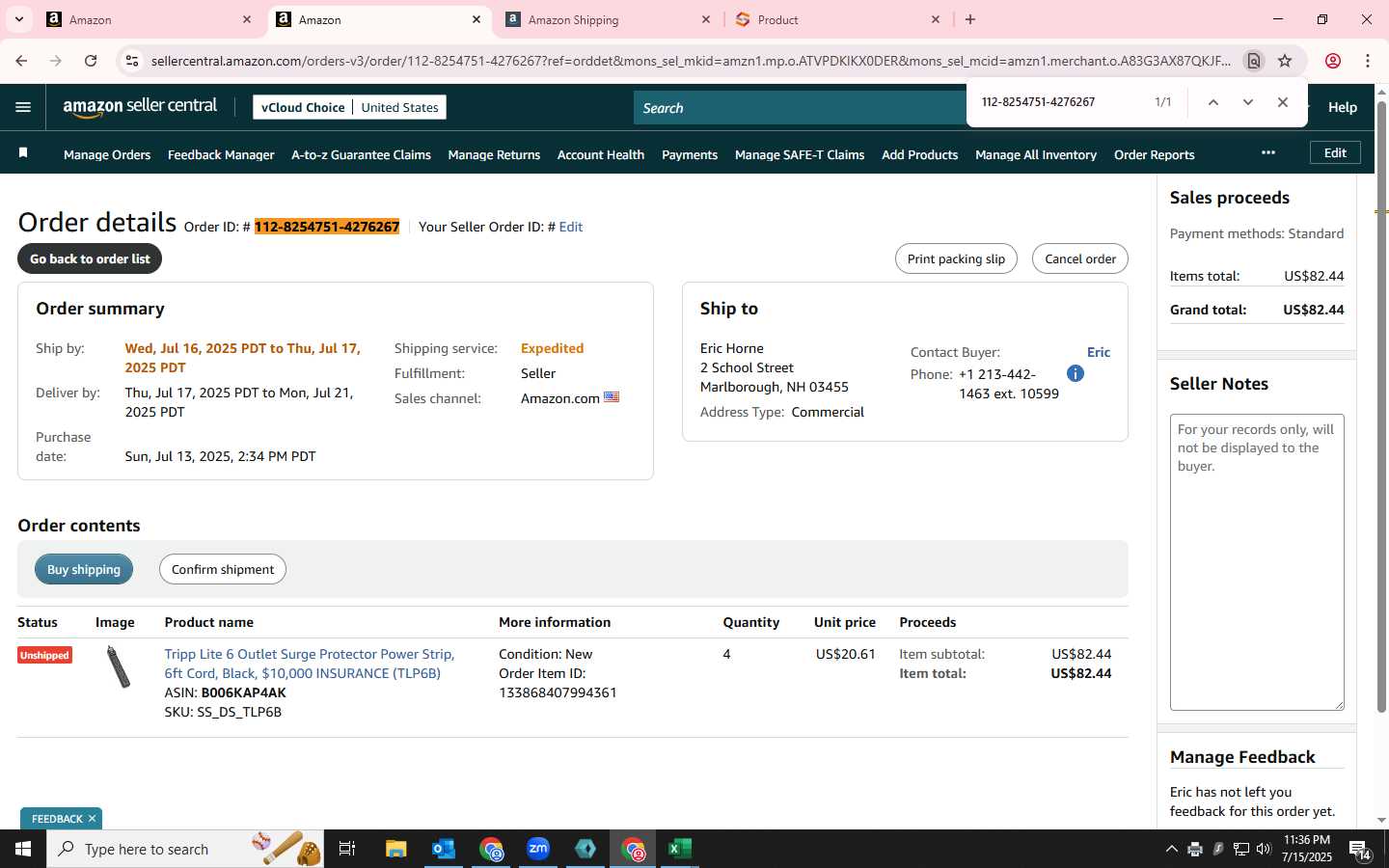Open Account Health
This screenshot has height=868, width=1389.
pyautogui.click(x=601, y=154)
